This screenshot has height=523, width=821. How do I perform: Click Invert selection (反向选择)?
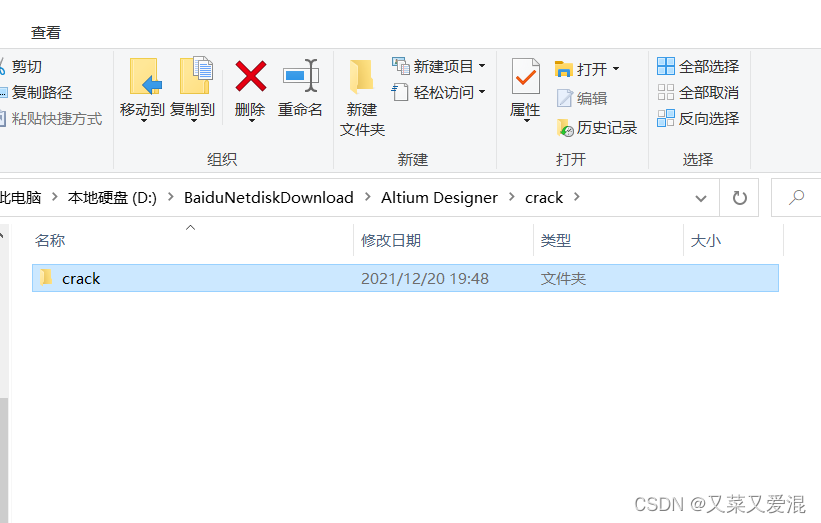(x=698, y=118)
